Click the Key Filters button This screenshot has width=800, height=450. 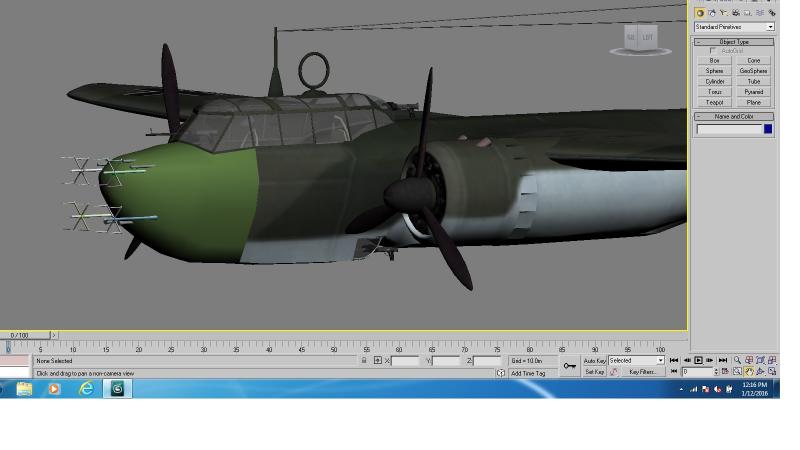(x=642, y=372)
